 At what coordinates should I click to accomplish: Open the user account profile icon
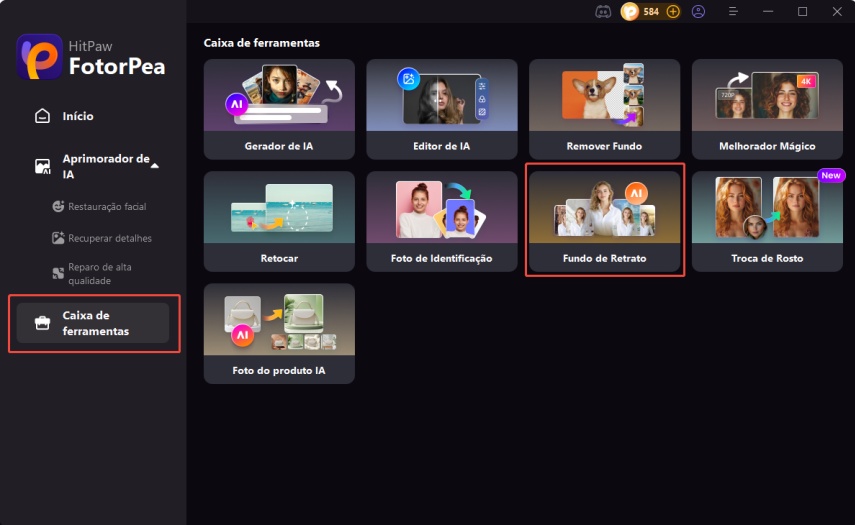[698, 11]
